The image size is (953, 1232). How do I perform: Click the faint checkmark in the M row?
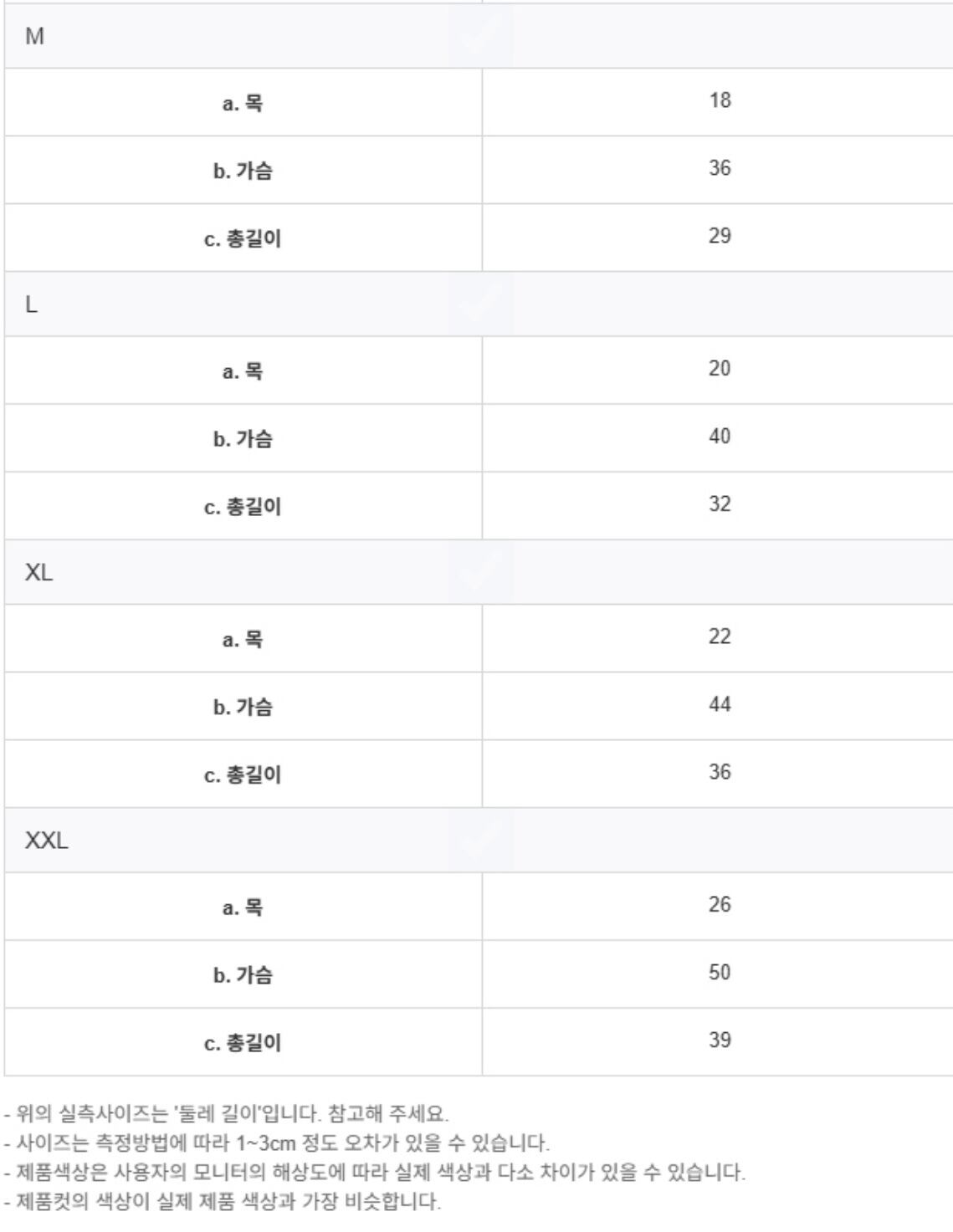tap(480, 36)
